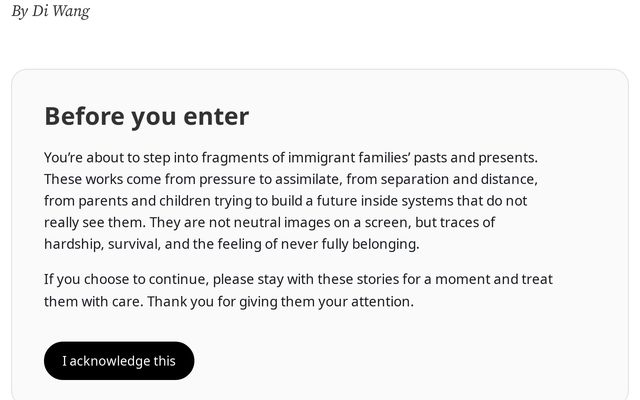Click the "Before you enter" heading
Screen dimensions: 640x400
(x=146, y=116)
